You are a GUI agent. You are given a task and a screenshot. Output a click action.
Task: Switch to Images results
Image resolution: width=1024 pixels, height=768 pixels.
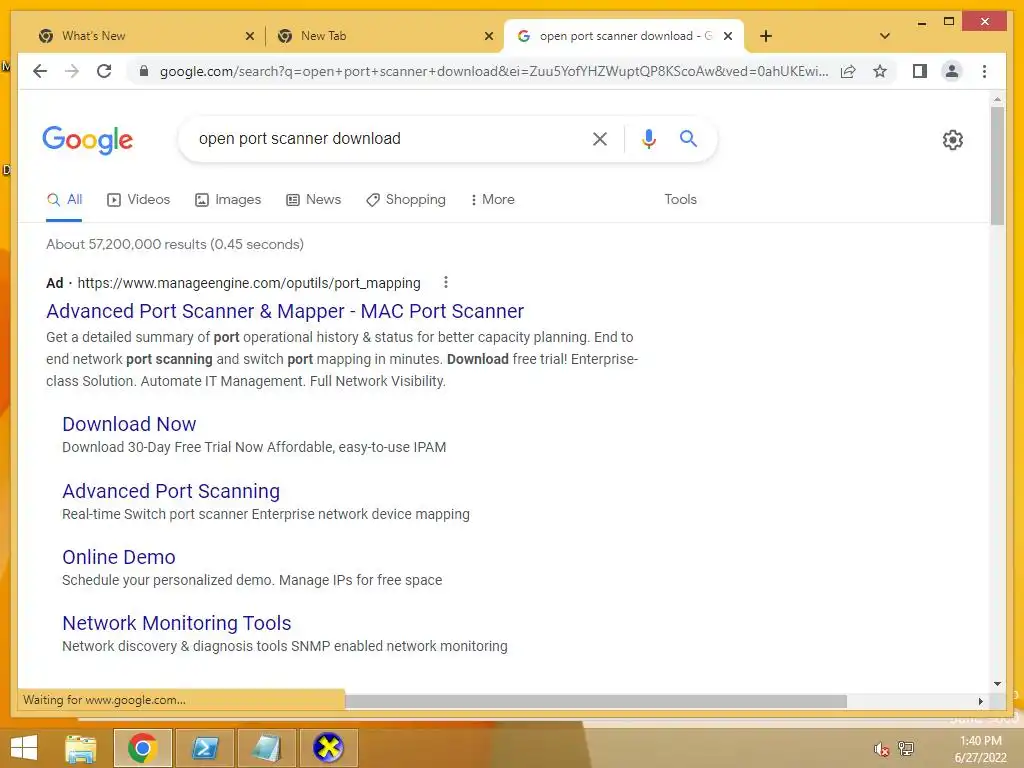228,200
